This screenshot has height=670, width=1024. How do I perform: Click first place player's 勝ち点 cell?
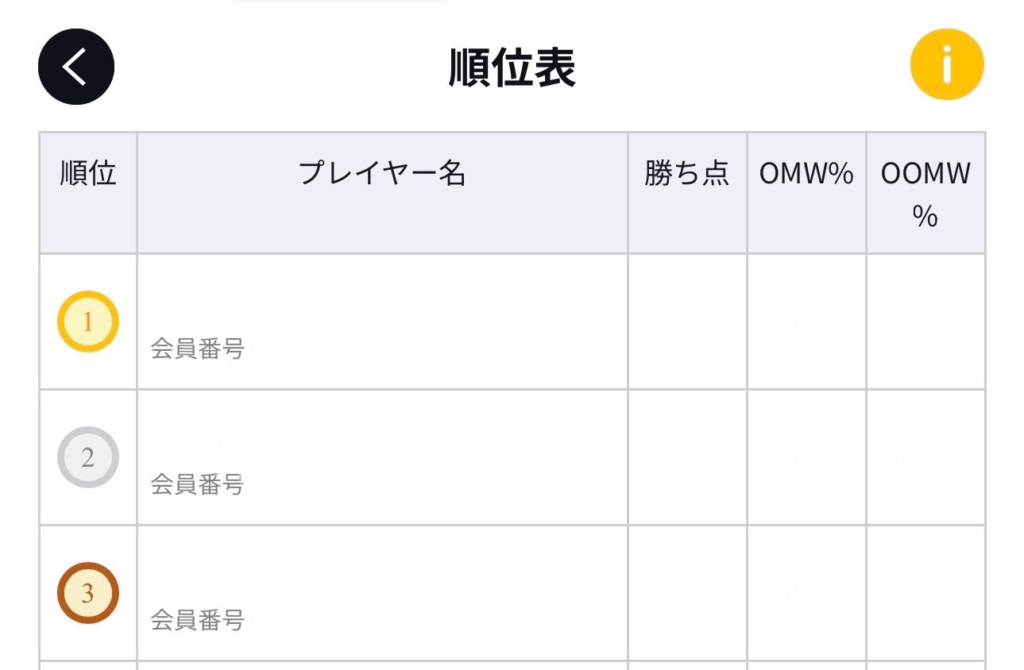[687, 321]
